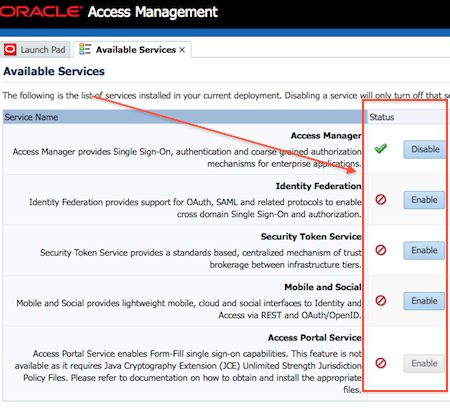Enable the Mobile and Social service
This screenshot has height=417, width=450.
pyautogui.click(x=424, y=301)
